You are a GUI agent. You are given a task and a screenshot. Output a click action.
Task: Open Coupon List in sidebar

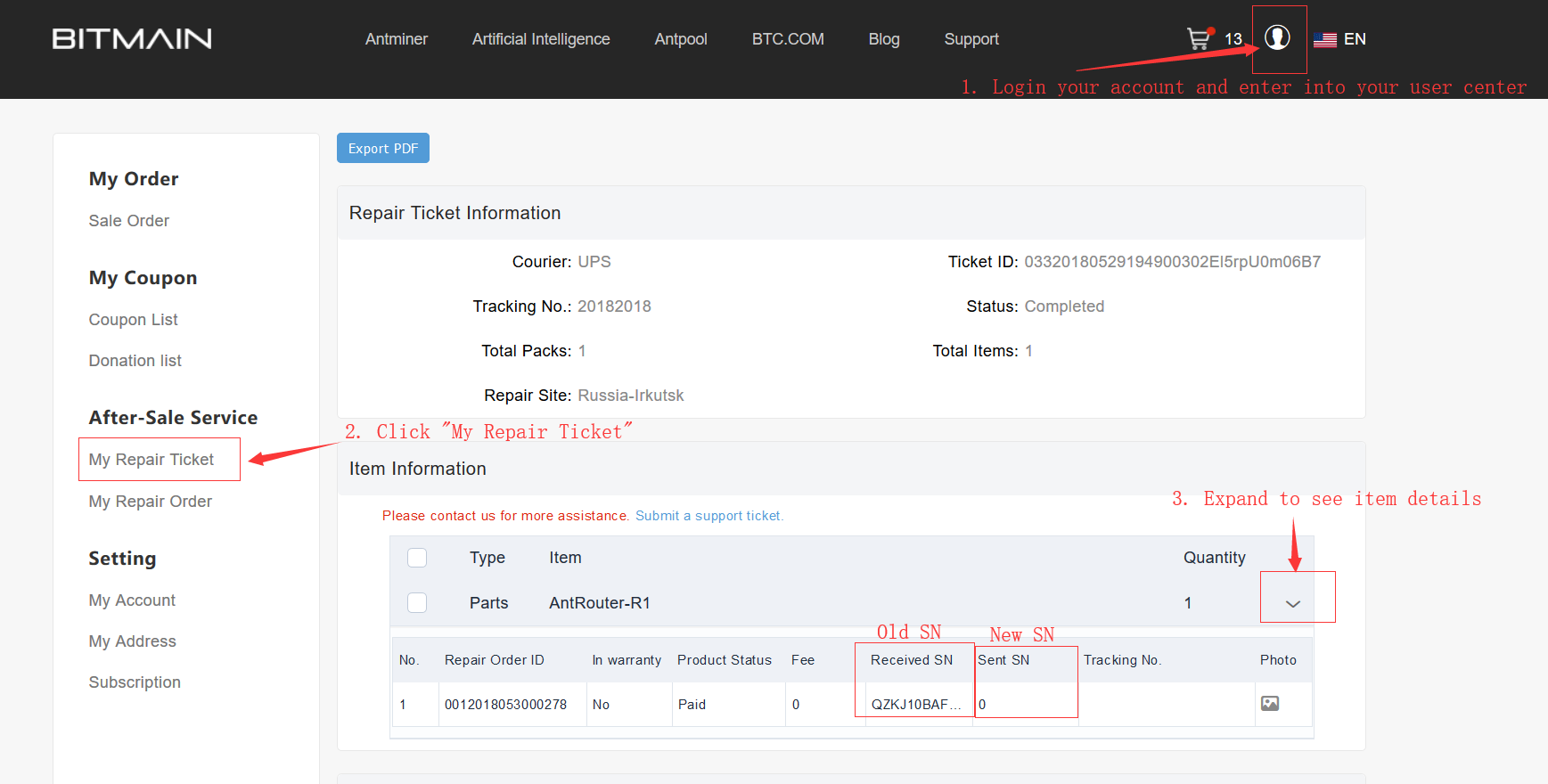pos(134,320)
